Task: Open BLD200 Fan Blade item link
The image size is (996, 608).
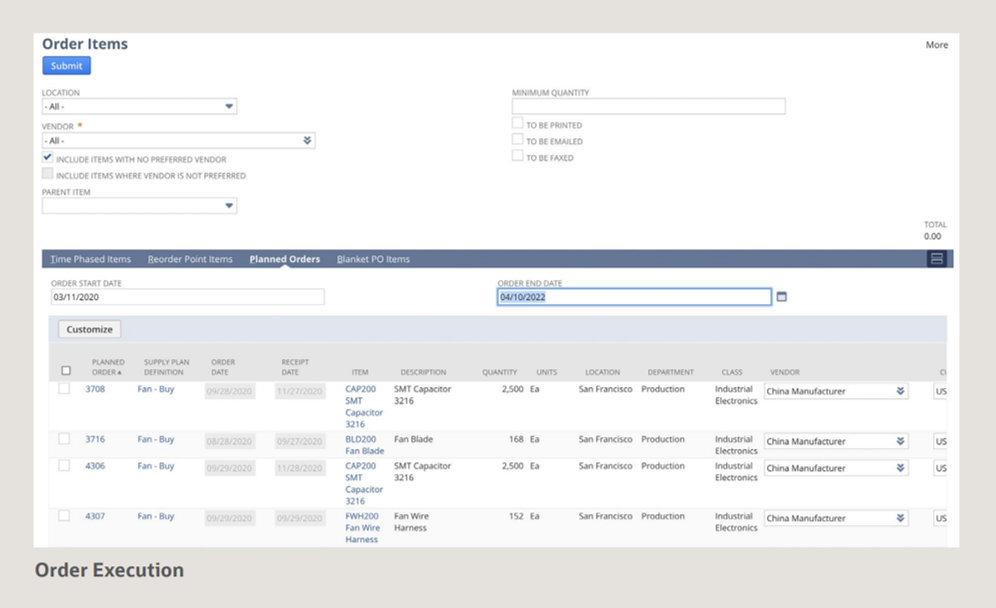Action: [x=365, y=445]
